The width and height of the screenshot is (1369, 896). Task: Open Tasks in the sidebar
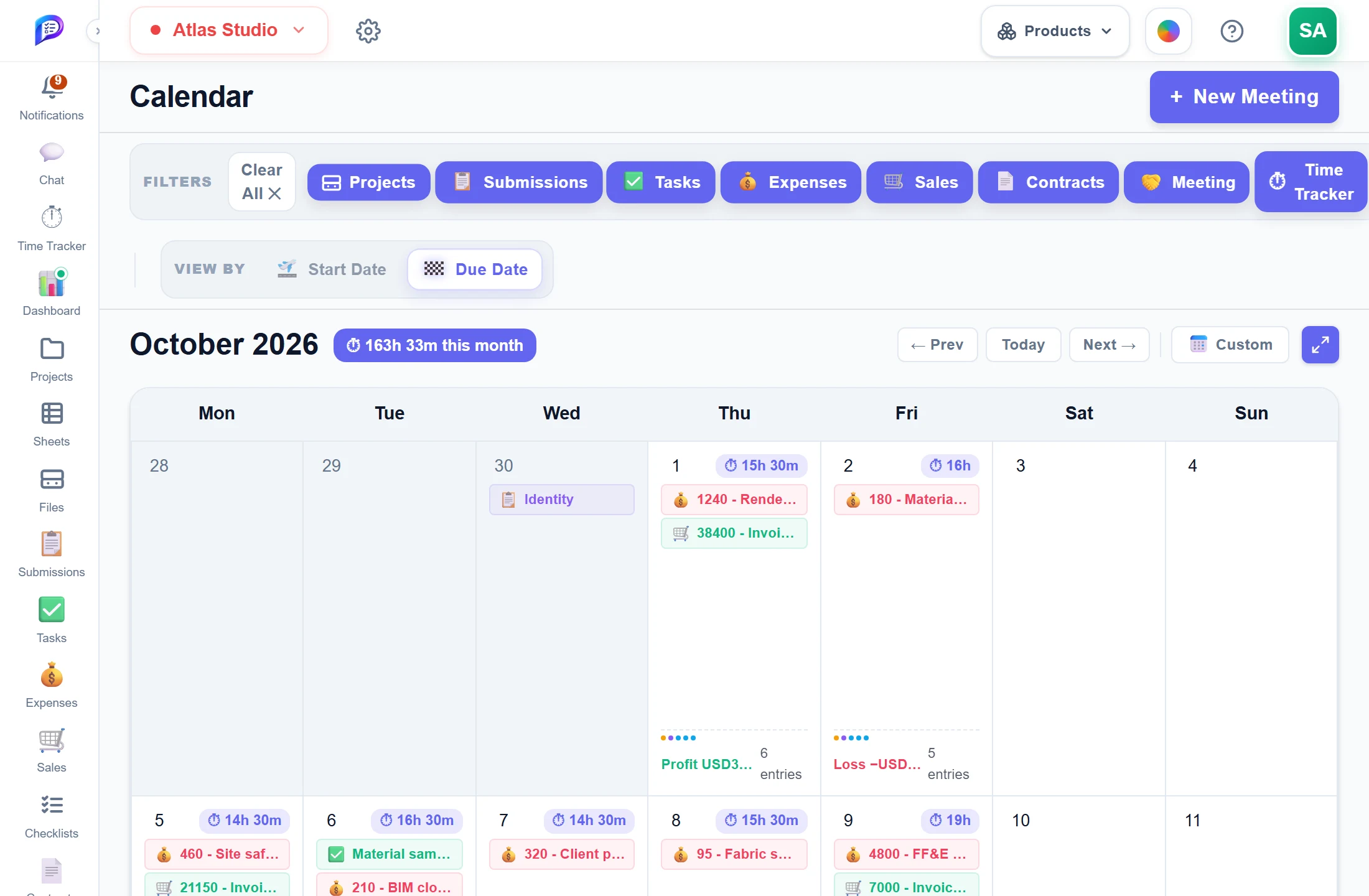(52, 621)
